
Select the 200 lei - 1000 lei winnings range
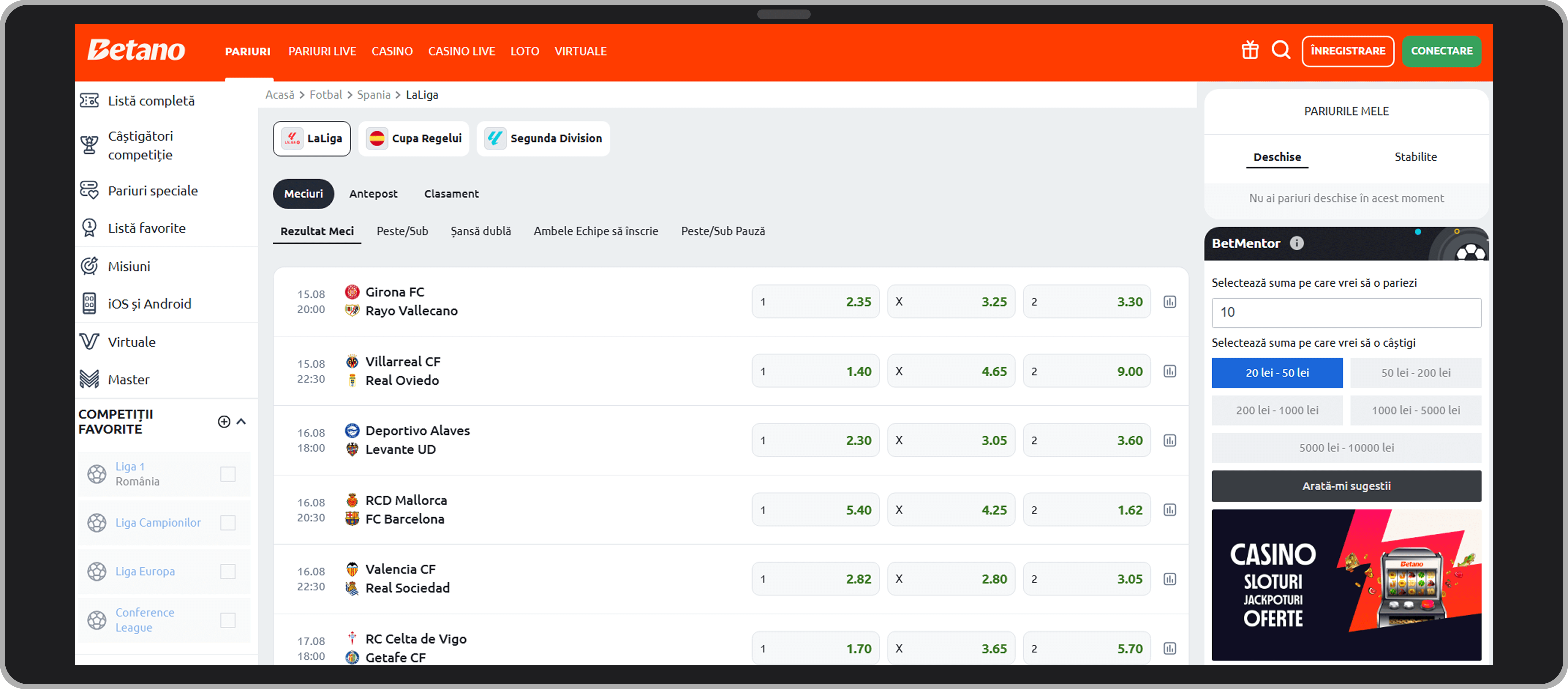pos(1277,411)
